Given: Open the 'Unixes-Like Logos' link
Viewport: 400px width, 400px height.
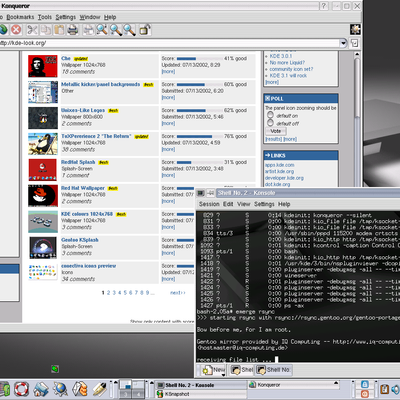Looking at the screenshot, I should (83, 110).
